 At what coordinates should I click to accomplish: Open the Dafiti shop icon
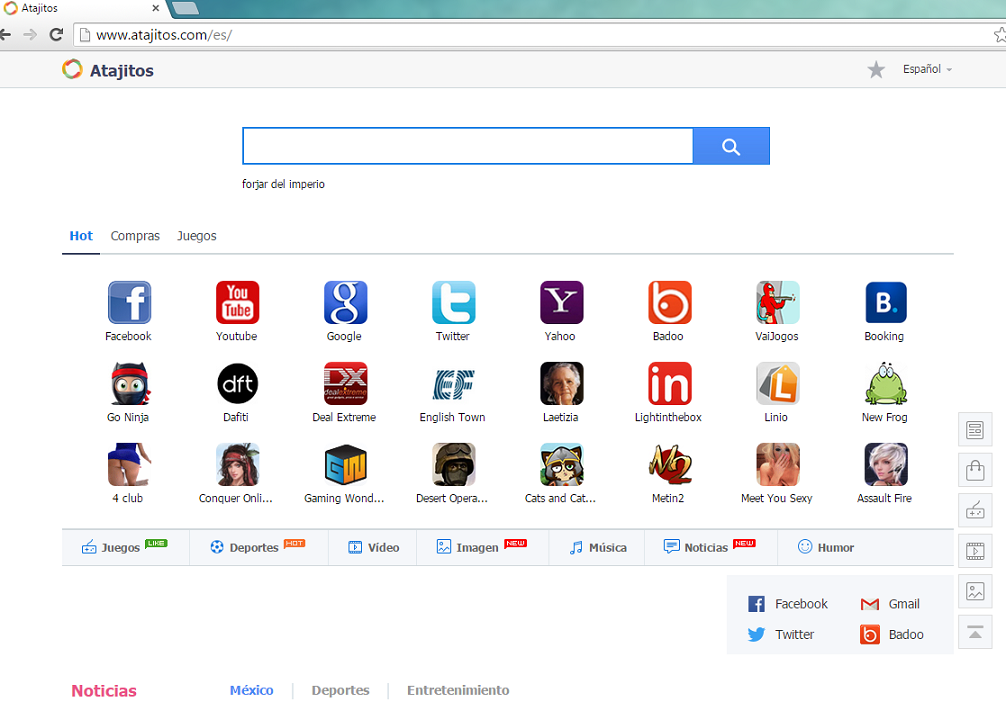(x=237, y=383)
